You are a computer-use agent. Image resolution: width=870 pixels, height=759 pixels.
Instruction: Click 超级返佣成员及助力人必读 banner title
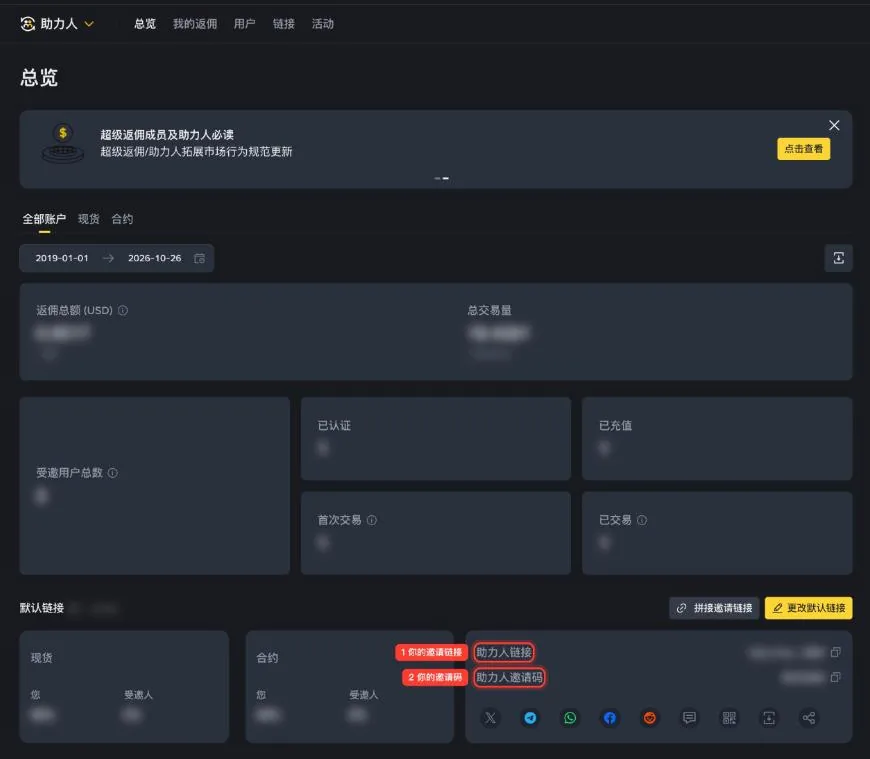(x=167, y=135)
